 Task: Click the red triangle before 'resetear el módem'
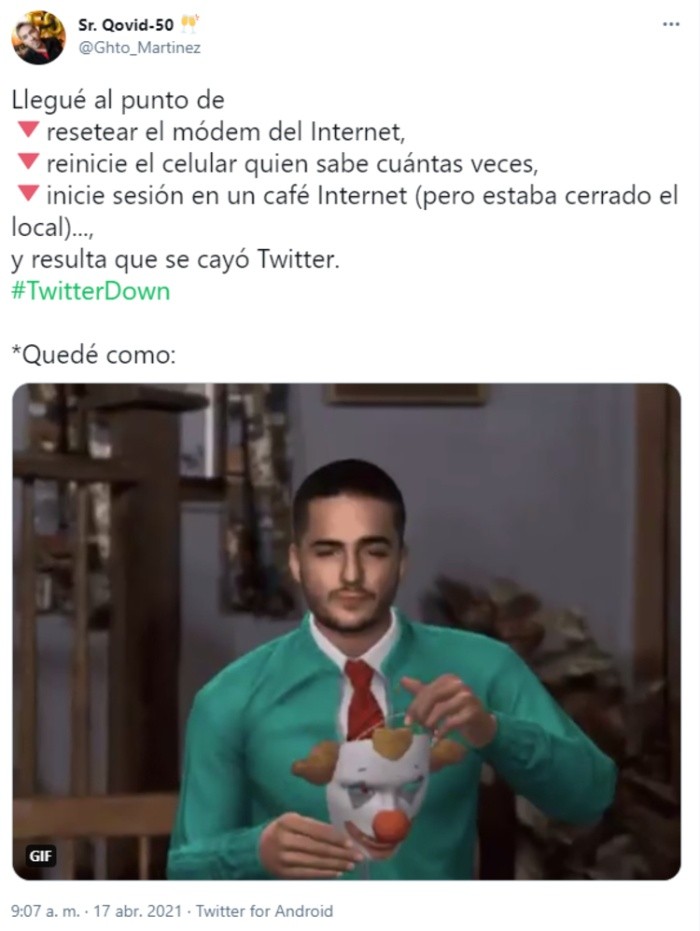coord(28,129)
